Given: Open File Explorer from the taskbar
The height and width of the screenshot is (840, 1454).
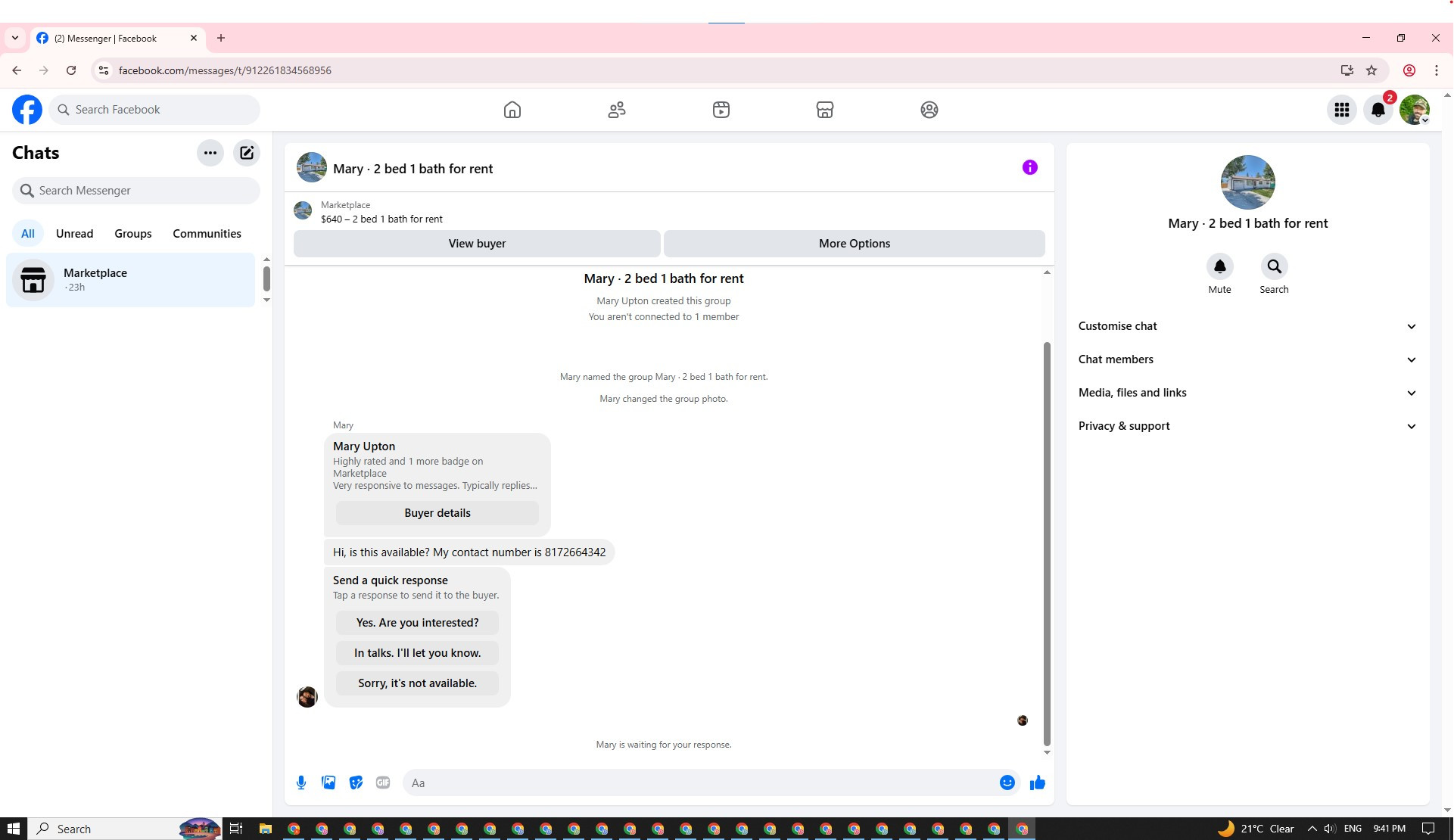Looking at the screenshot, I should click(265, 829).
